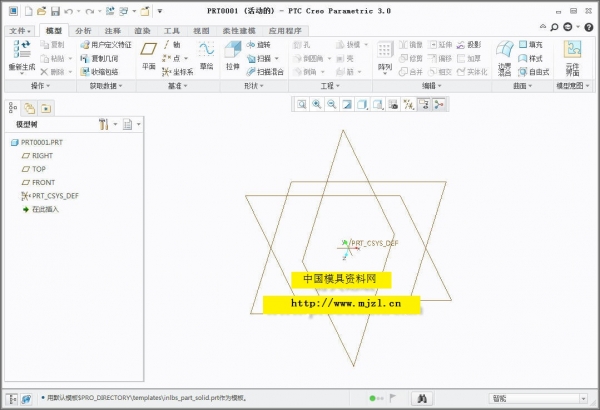Switch to the Folder Browser navigator tab
The height and width of the screenshot is (410, 600).
pos(29,108)
